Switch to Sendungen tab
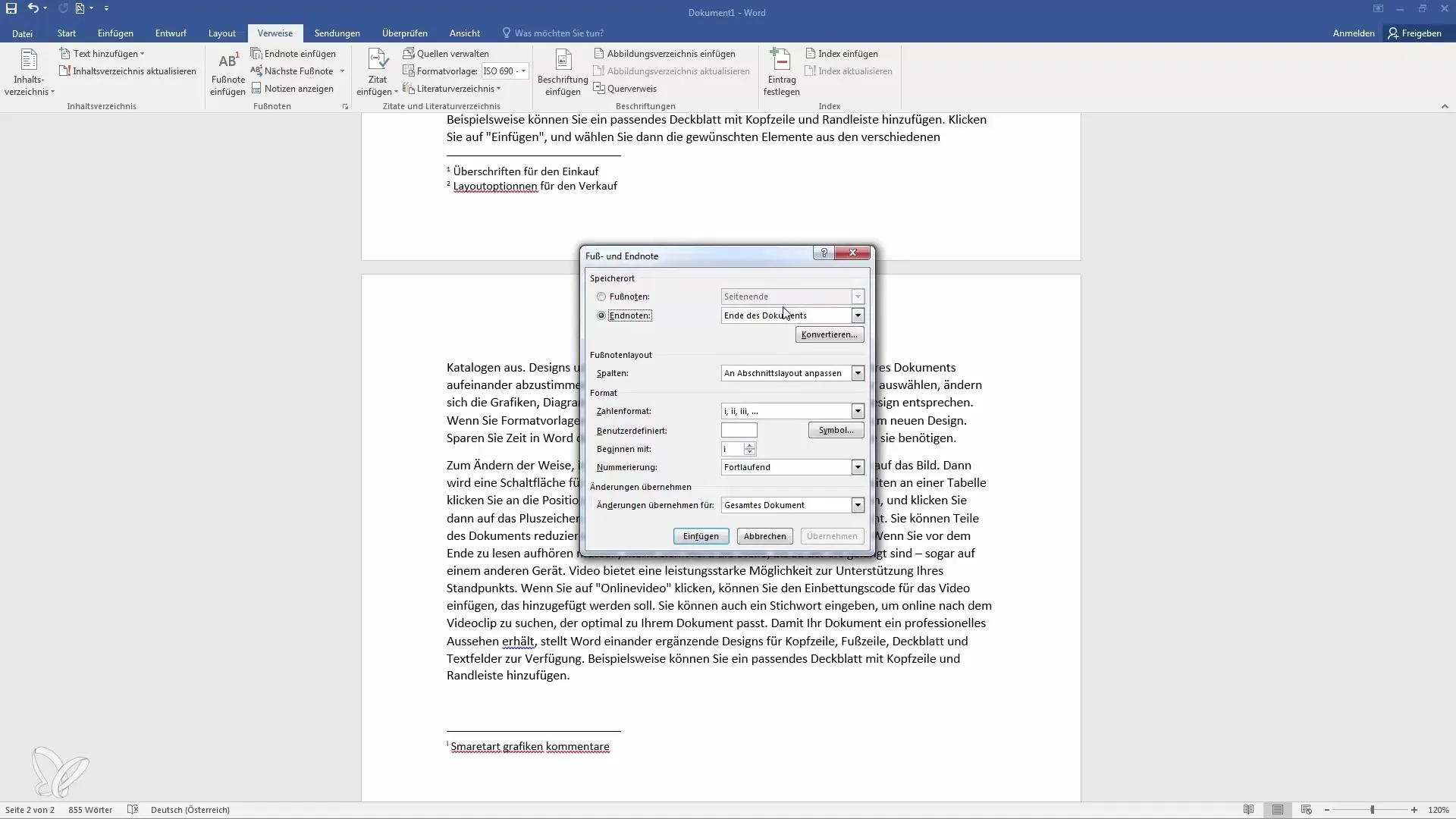This screenshot has width=1456, height=819. click(x=337, y=33)
